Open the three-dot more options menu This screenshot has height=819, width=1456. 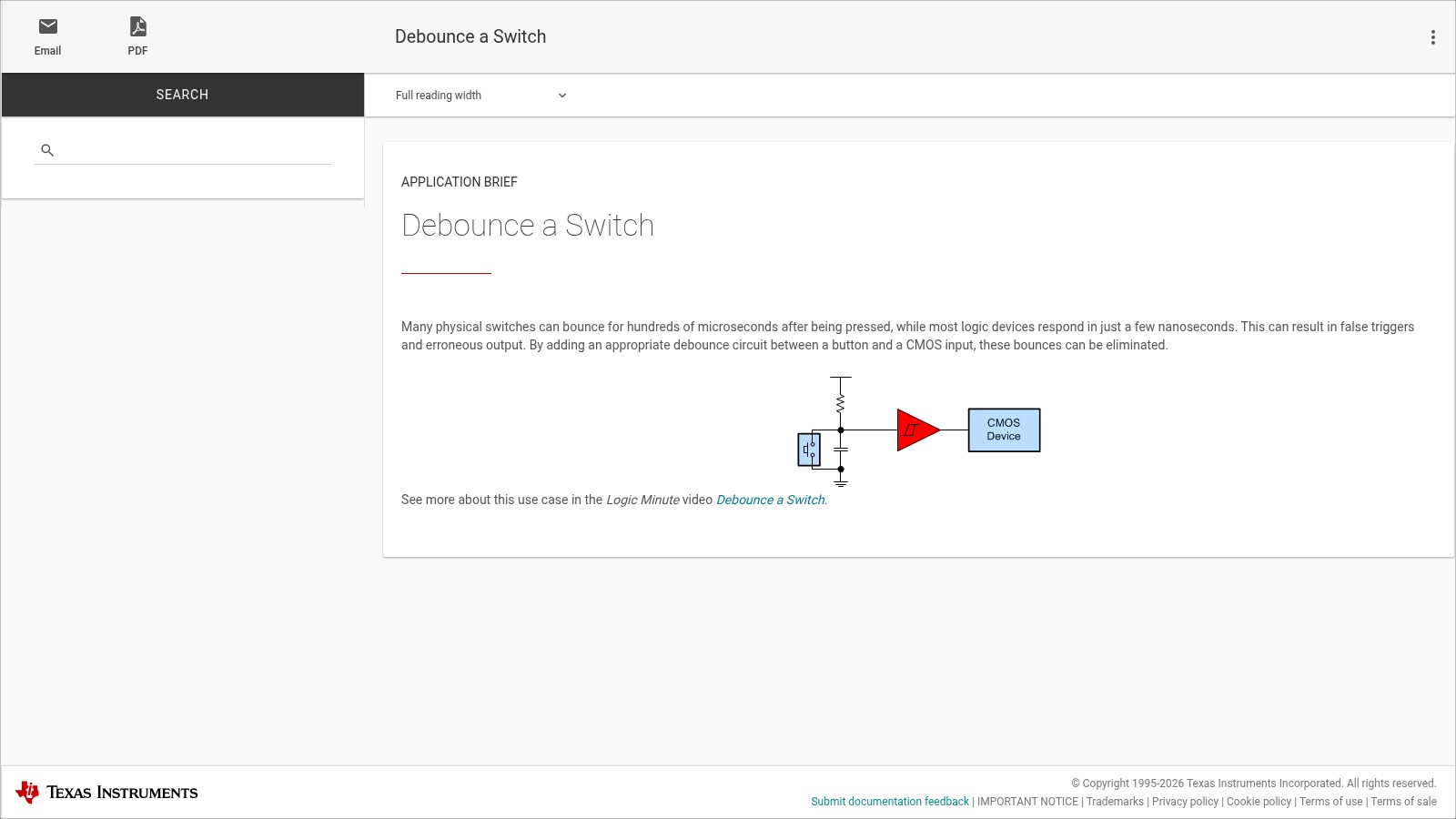click(x=1432, y=37)
